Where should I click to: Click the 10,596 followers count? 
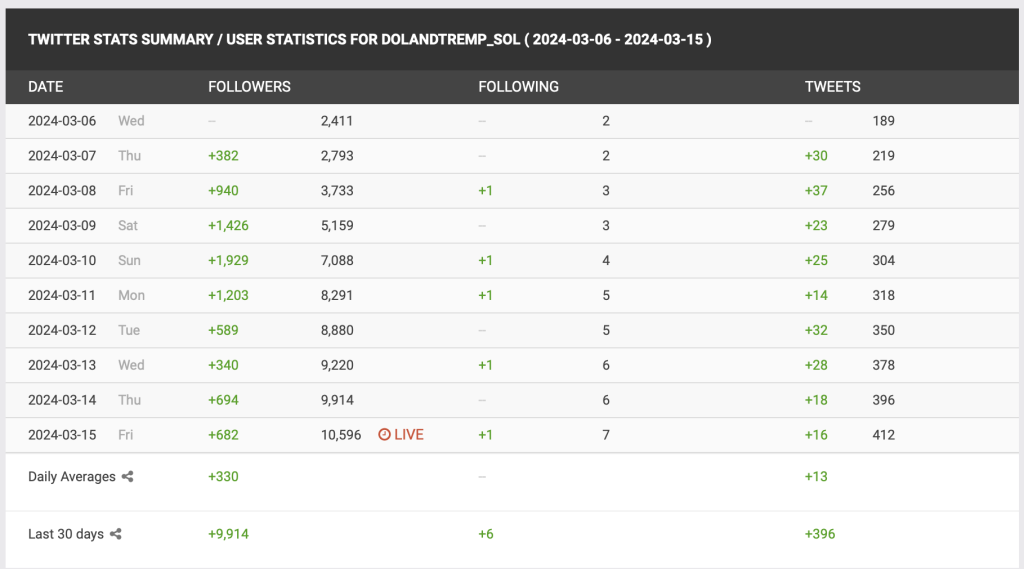pos(341,435)
